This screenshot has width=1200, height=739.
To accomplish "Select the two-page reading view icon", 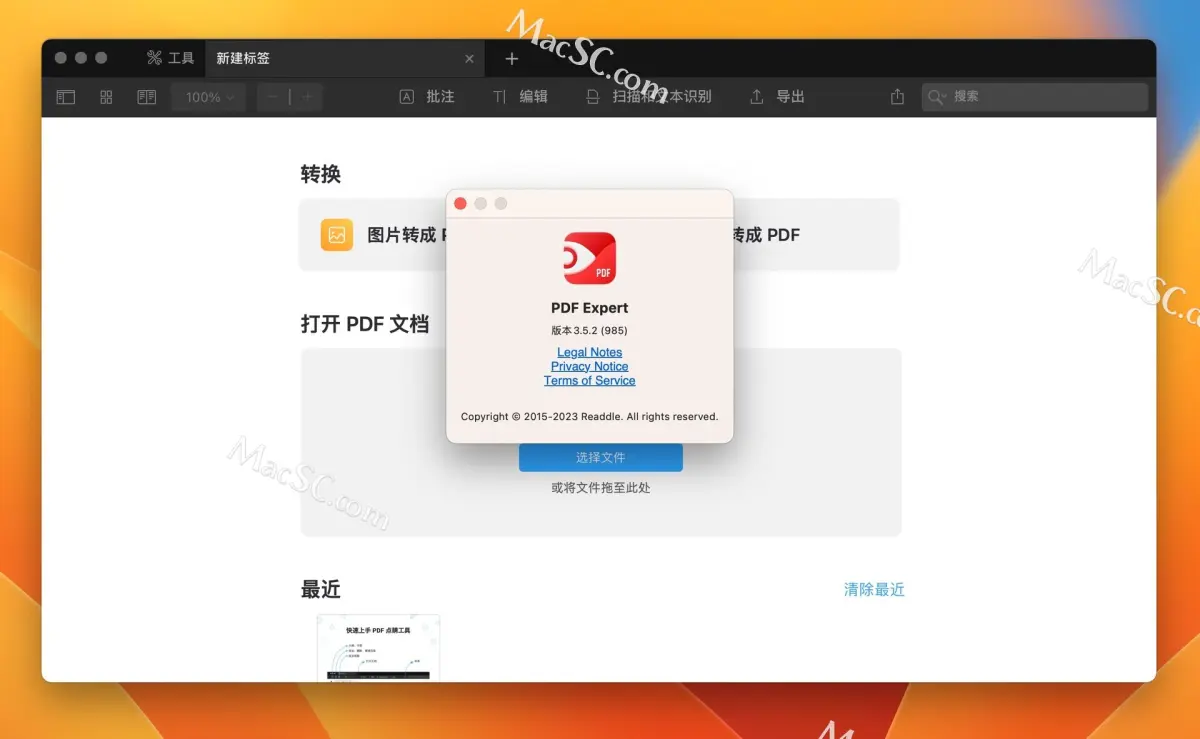I will coord(147,97).
